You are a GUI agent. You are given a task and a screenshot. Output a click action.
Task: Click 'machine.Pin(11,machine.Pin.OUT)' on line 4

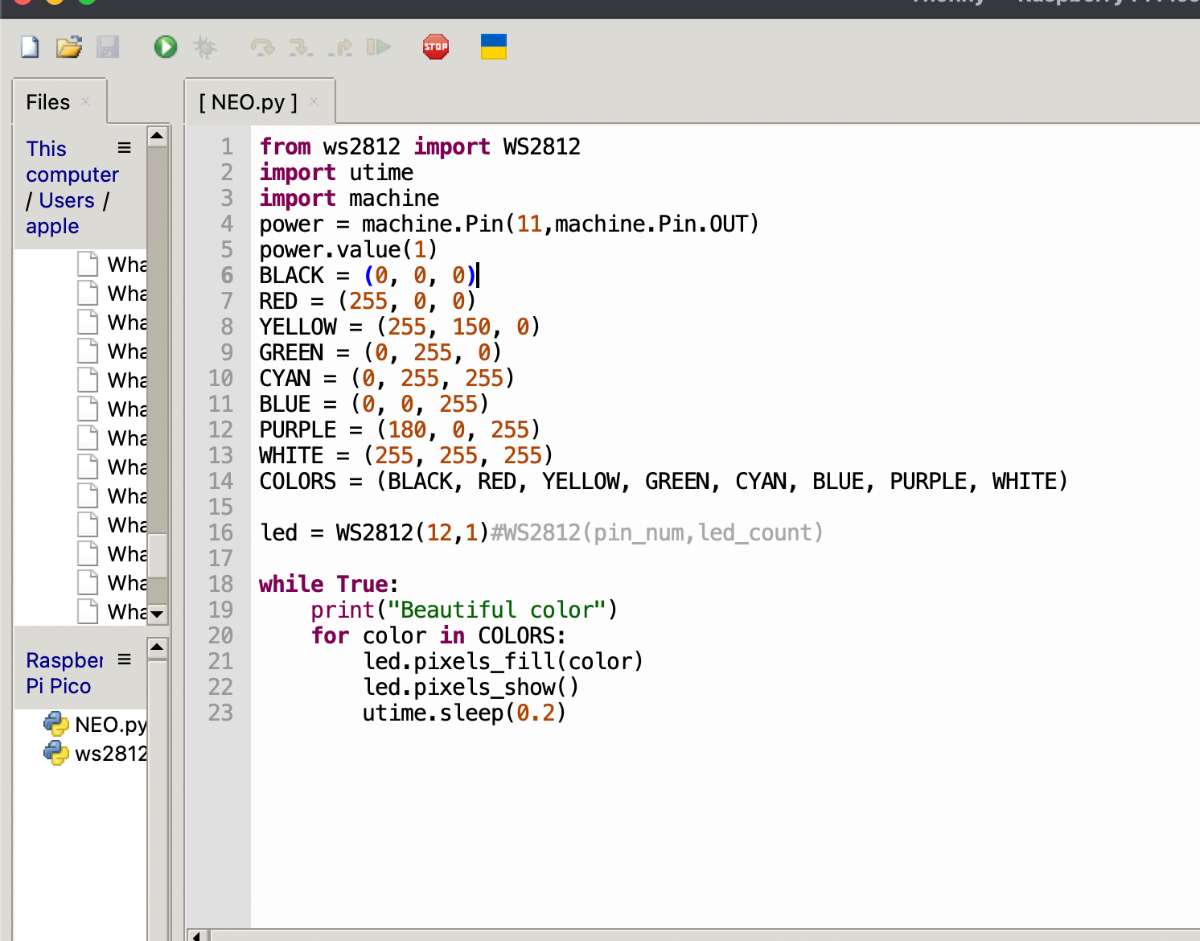pyautogui.click(x=561, y=224)
